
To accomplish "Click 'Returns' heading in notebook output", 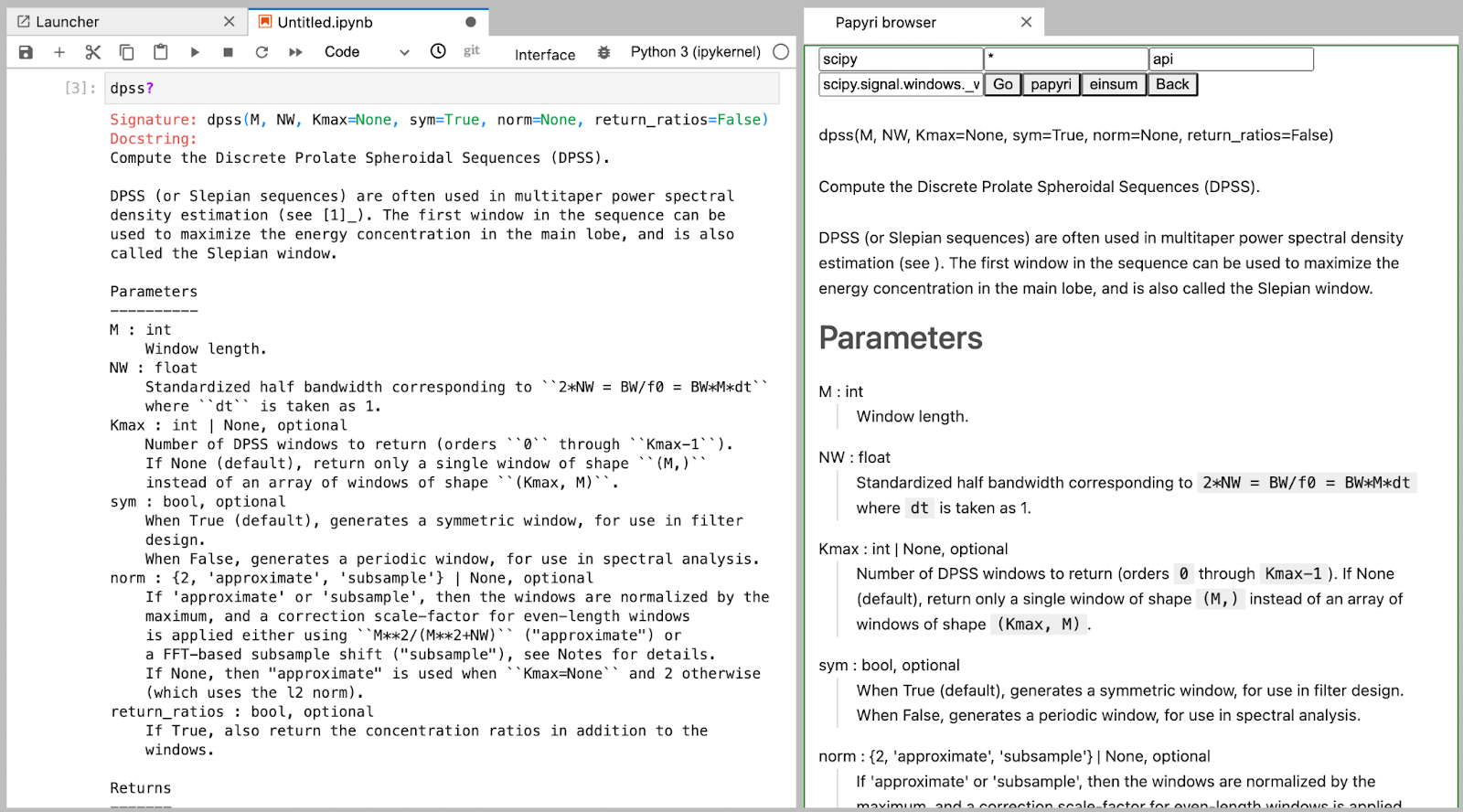I will tap(141, 788).
